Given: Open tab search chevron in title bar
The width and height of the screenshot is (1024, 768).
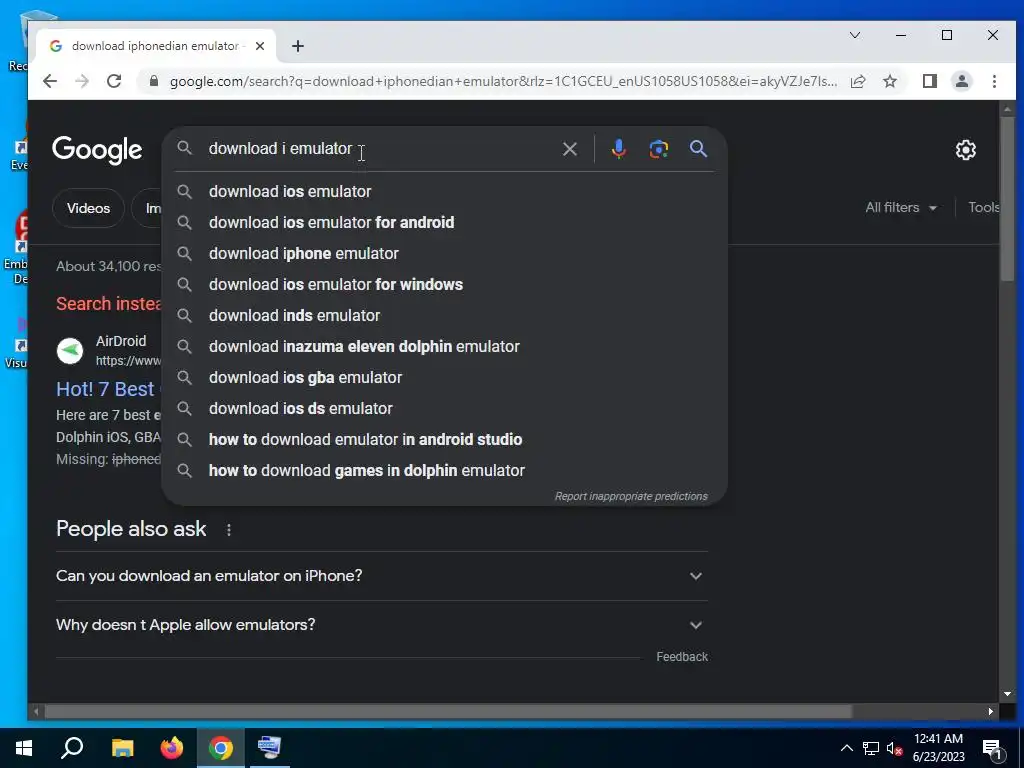Looking at the screenshot, I should (855, 35).
